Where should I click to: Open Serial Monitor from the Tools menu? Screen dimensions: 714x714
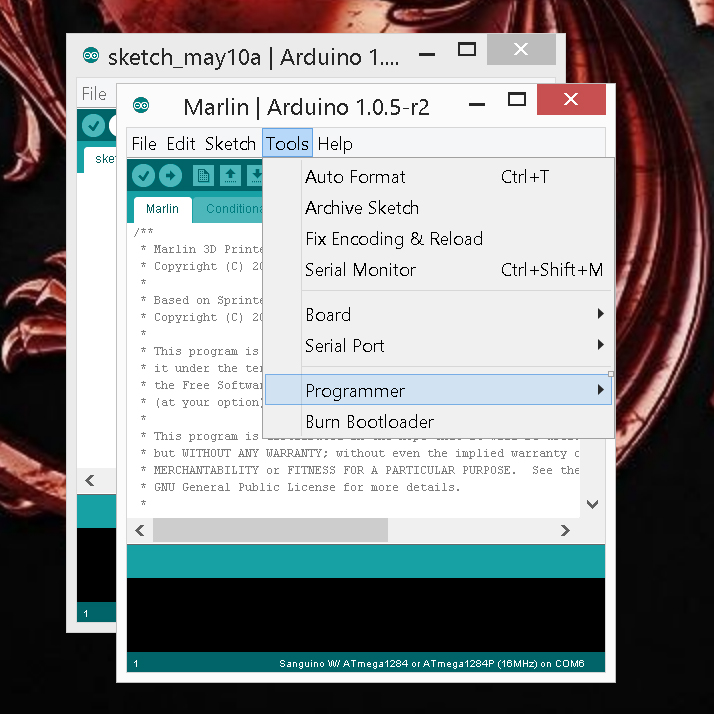pos(360,270)
